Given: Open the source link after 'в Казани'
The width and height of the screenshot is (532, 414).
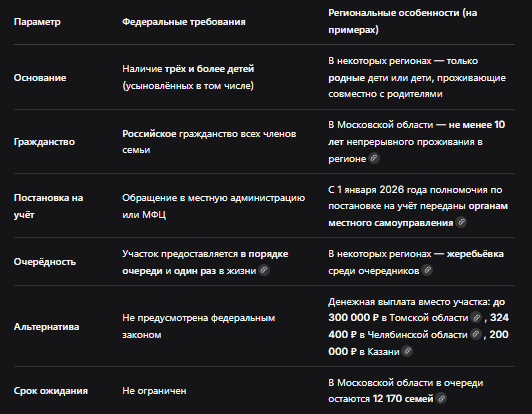Looking at the screenshot, I should click(407, 351).
